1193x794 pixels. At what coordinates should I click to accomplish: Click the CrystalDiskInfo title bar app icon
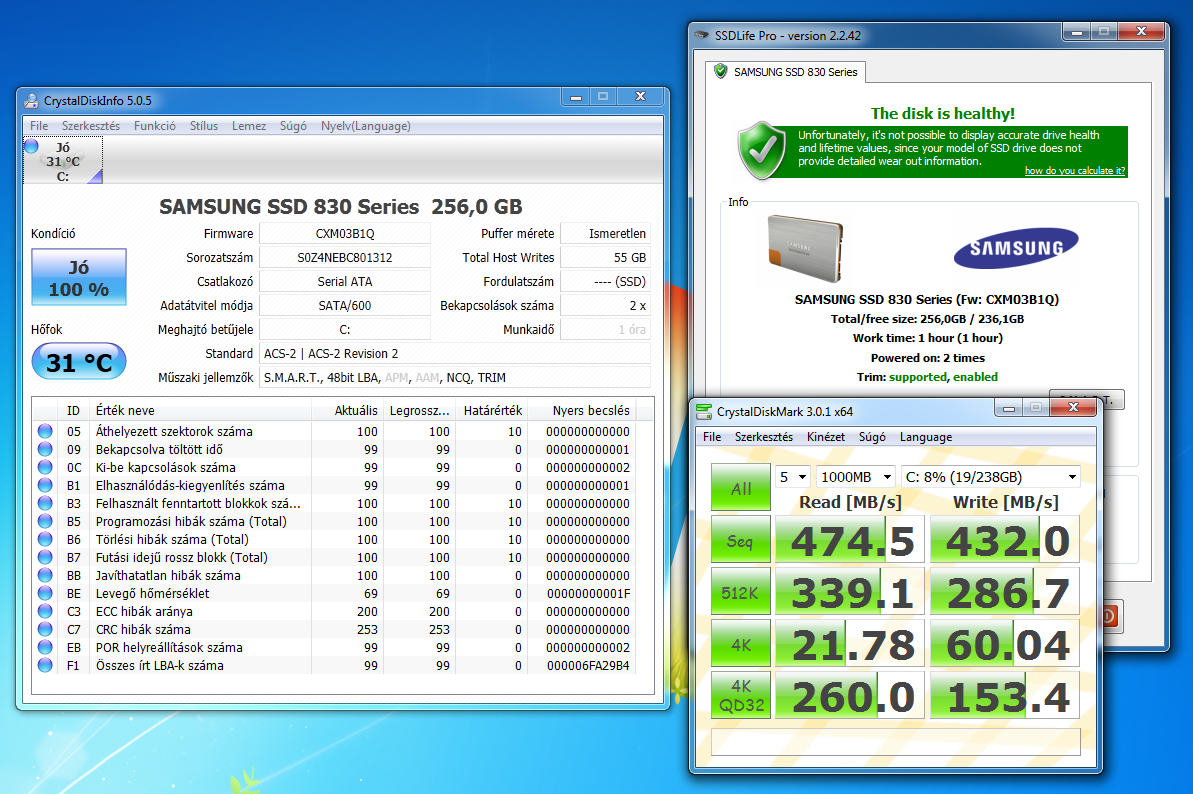pos(31,101)
